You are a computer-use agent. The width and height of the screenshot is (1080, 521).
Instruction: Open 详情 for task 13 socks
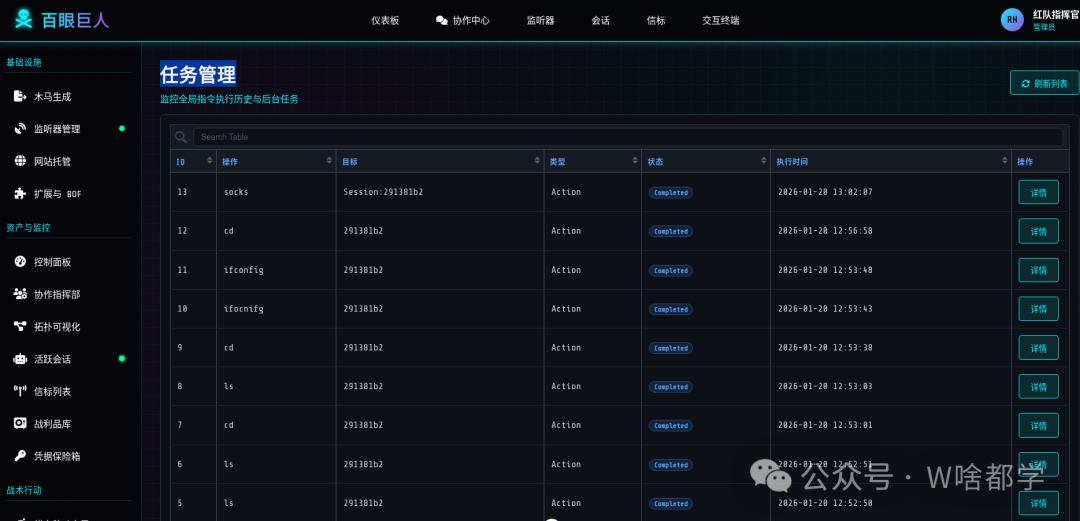pos(1039,192)
